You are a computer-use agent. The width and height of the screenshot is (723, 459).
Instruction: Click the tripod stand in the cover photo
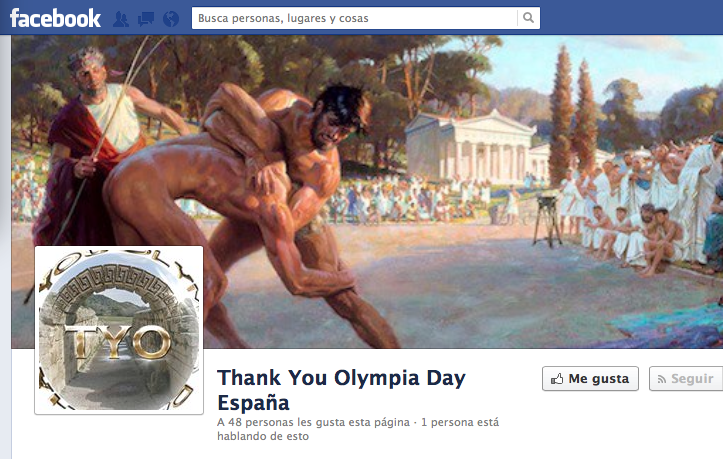click(547, 219)
